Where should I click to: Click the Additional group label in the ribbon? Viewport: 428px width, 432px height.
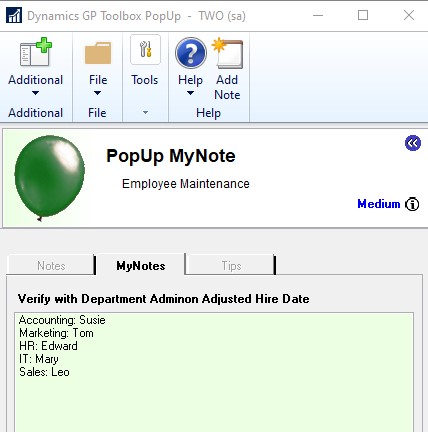point(35,113)
